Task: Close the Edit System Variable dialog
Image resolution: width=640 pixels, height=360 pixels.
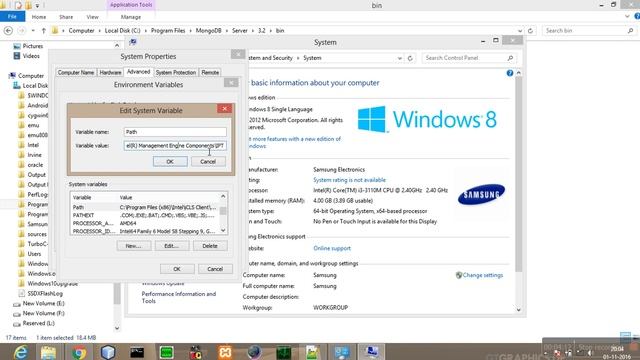Action: (224, 108)
